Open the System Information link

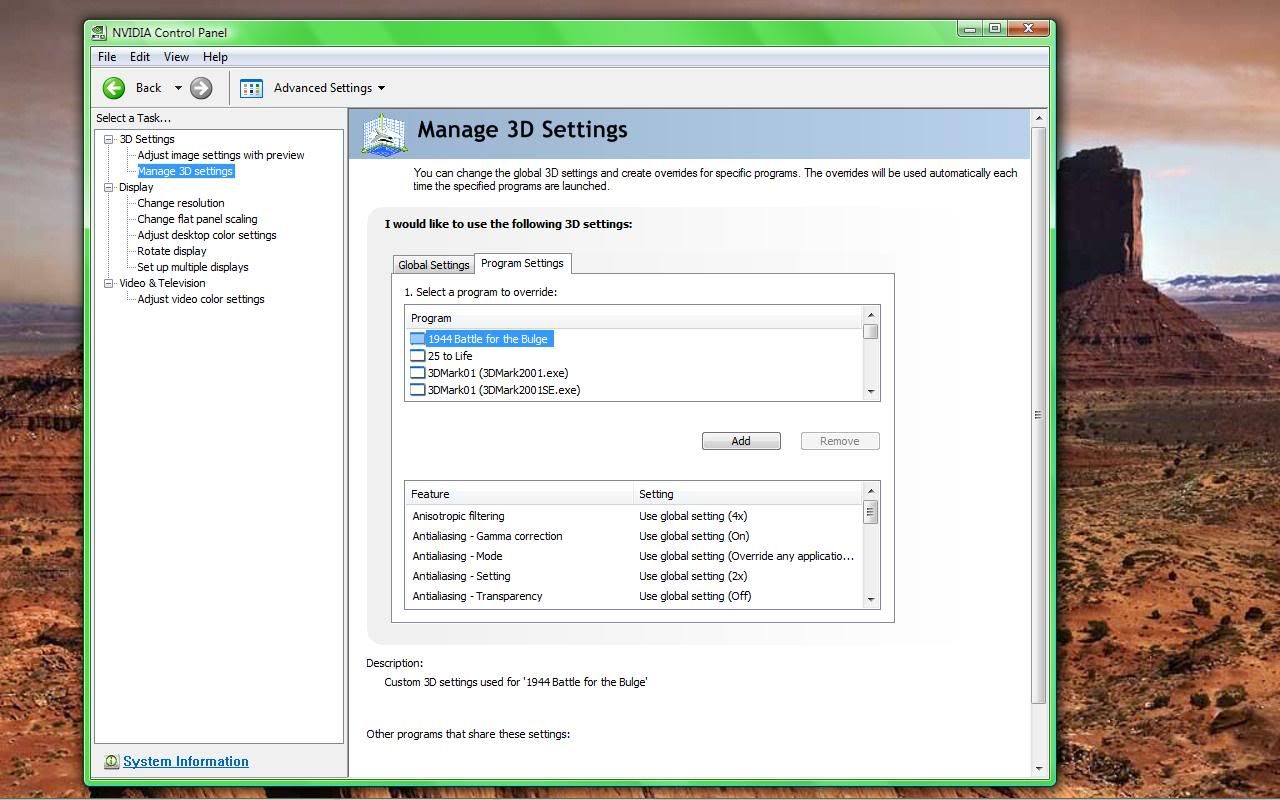(x=186, y=762)
